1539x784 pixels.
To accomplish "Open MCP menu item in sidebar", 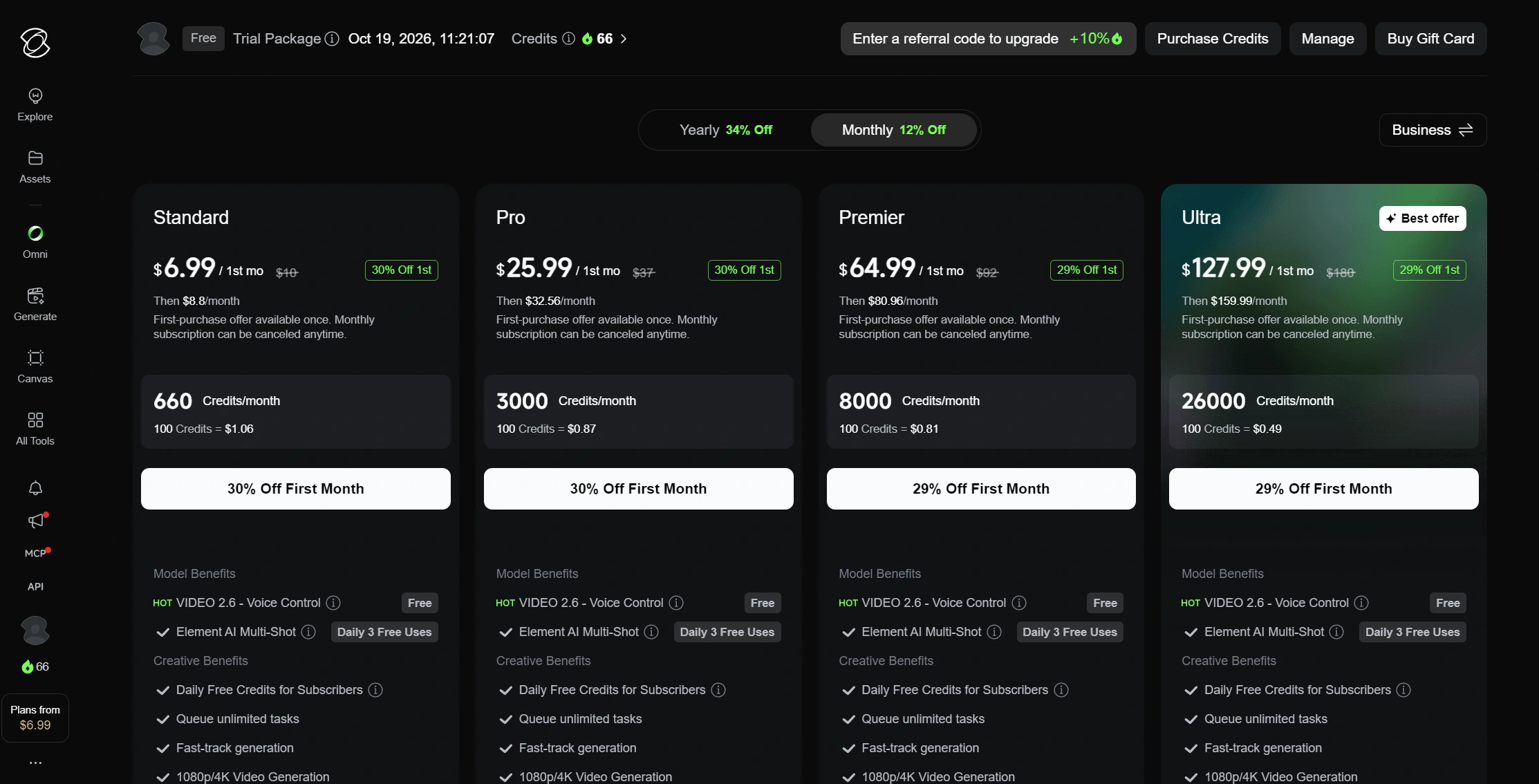I will [35, 553].
